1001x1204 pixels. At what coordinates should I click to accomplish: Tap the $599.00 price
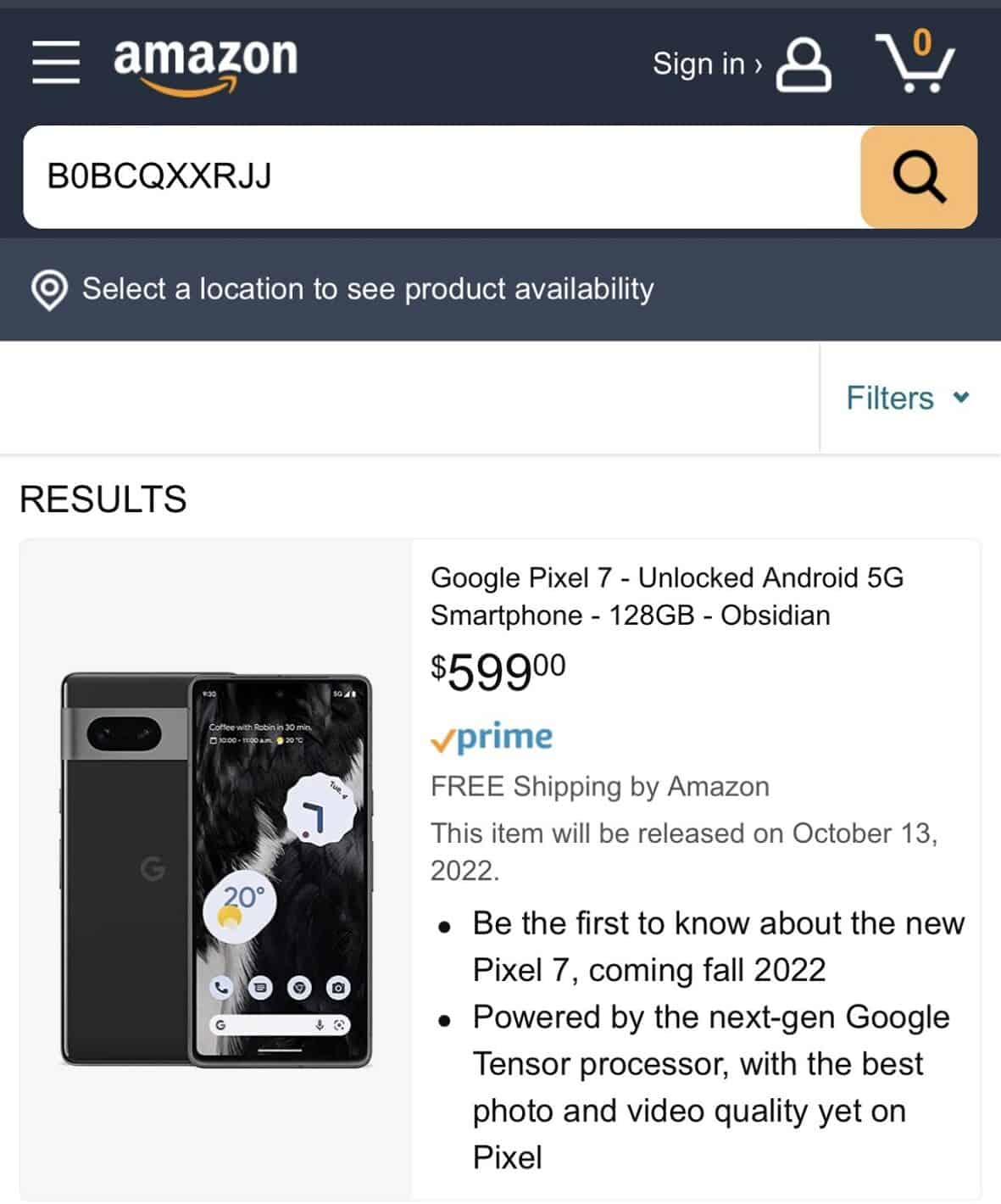(x=498, y=672)
